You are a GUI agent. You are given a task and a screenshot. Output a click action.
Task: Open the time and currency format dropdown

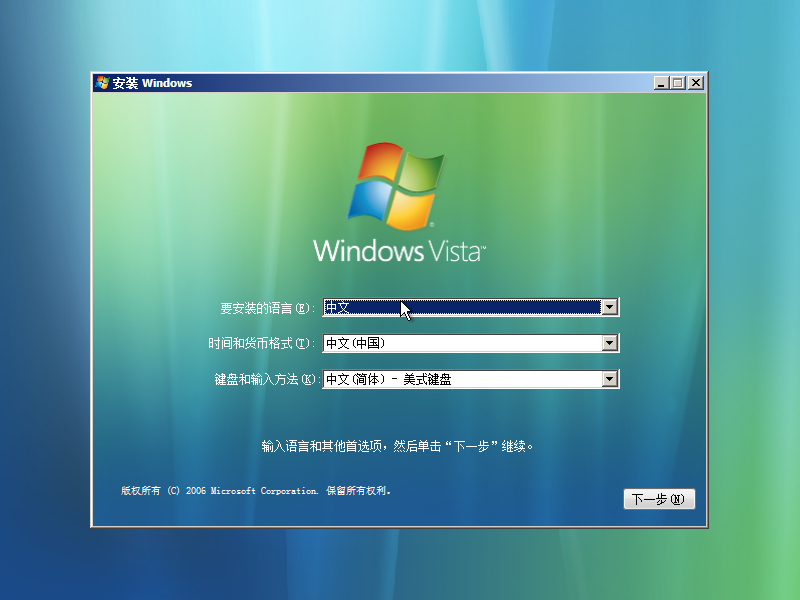coord(610,343)
